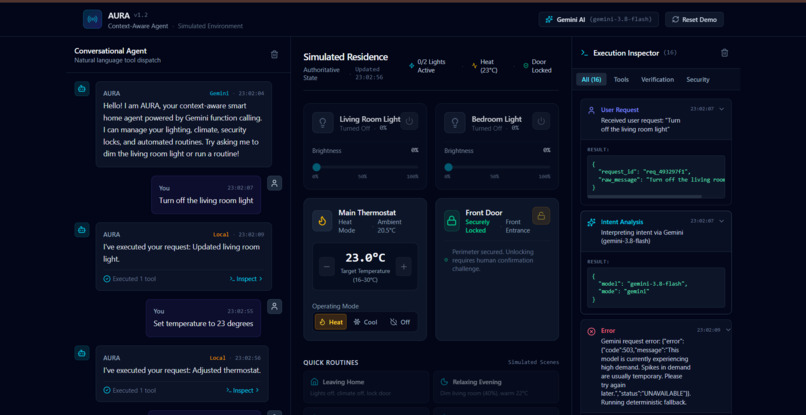Adjust the Bedroom Light brightness slider
806x415 pixels.
(x=497, y=167)
